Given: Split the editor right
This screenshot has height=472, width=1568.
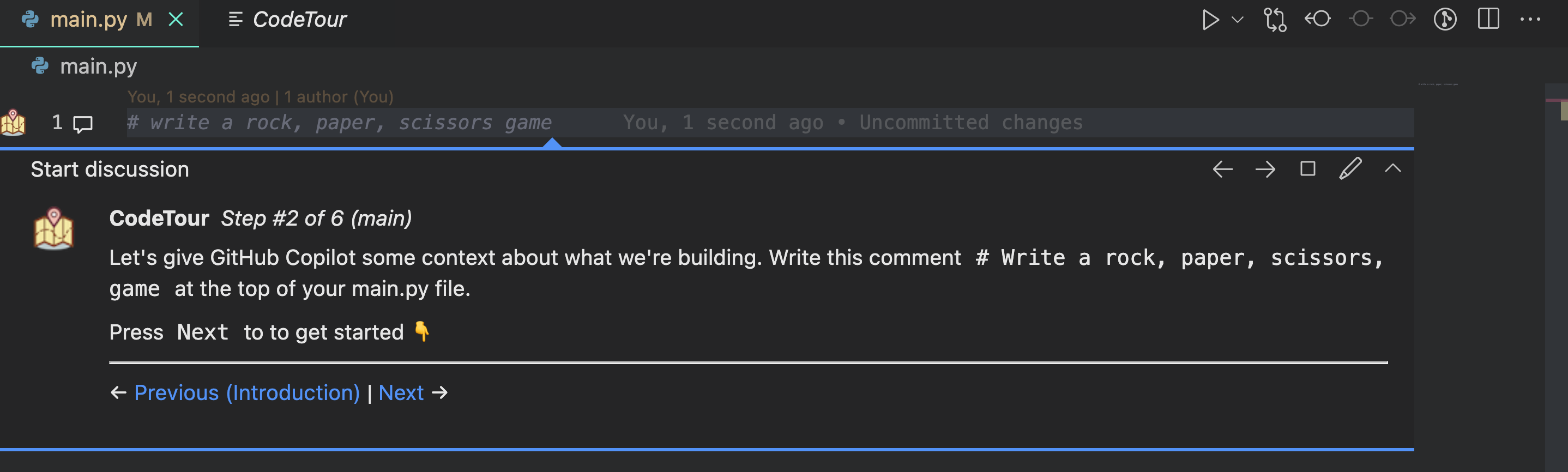Looking at the screenshot, I should [x=1488, y=20].
